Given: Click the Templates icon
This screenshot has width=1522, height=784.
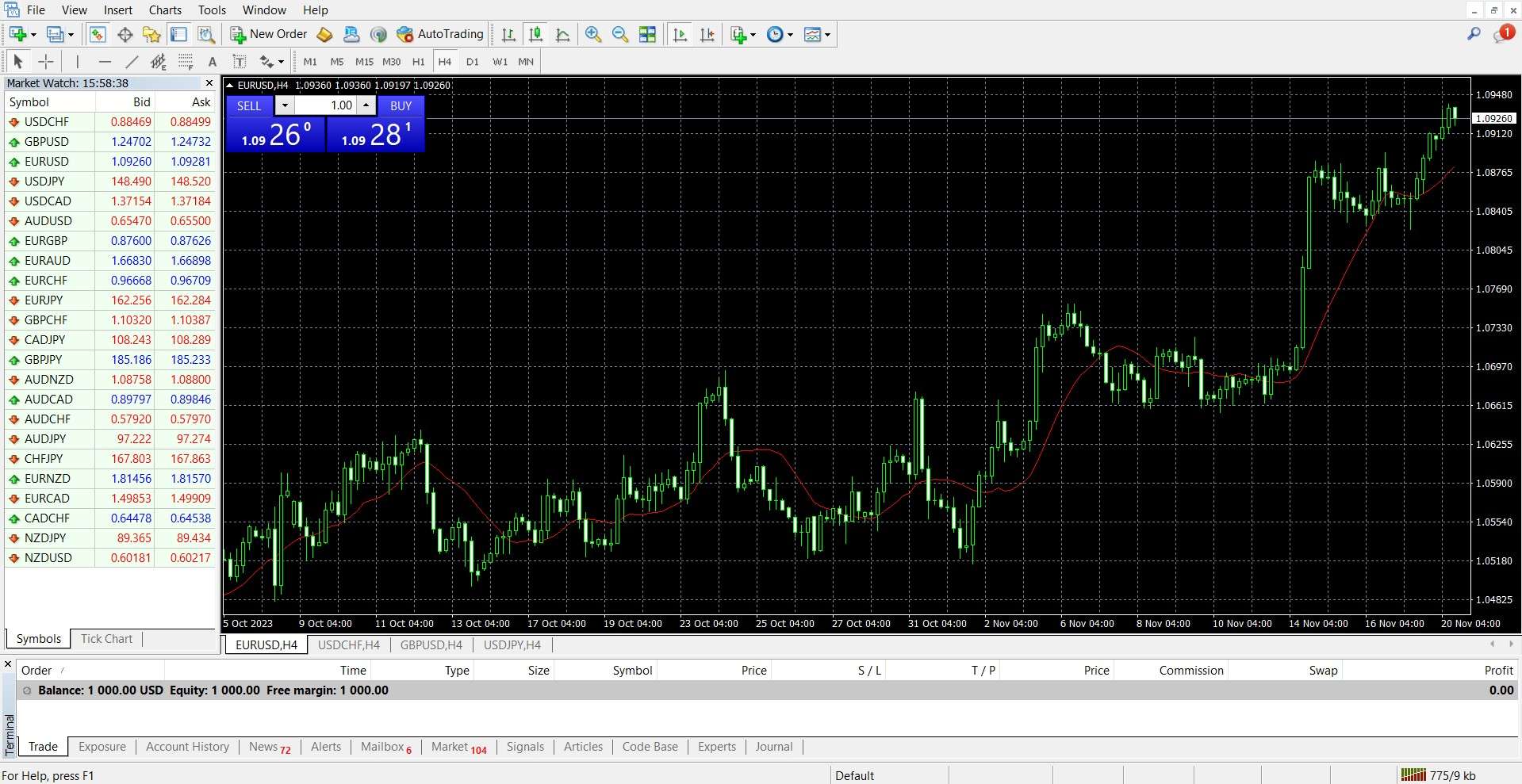Looking at the screenshot, I should tap(812, 34).
